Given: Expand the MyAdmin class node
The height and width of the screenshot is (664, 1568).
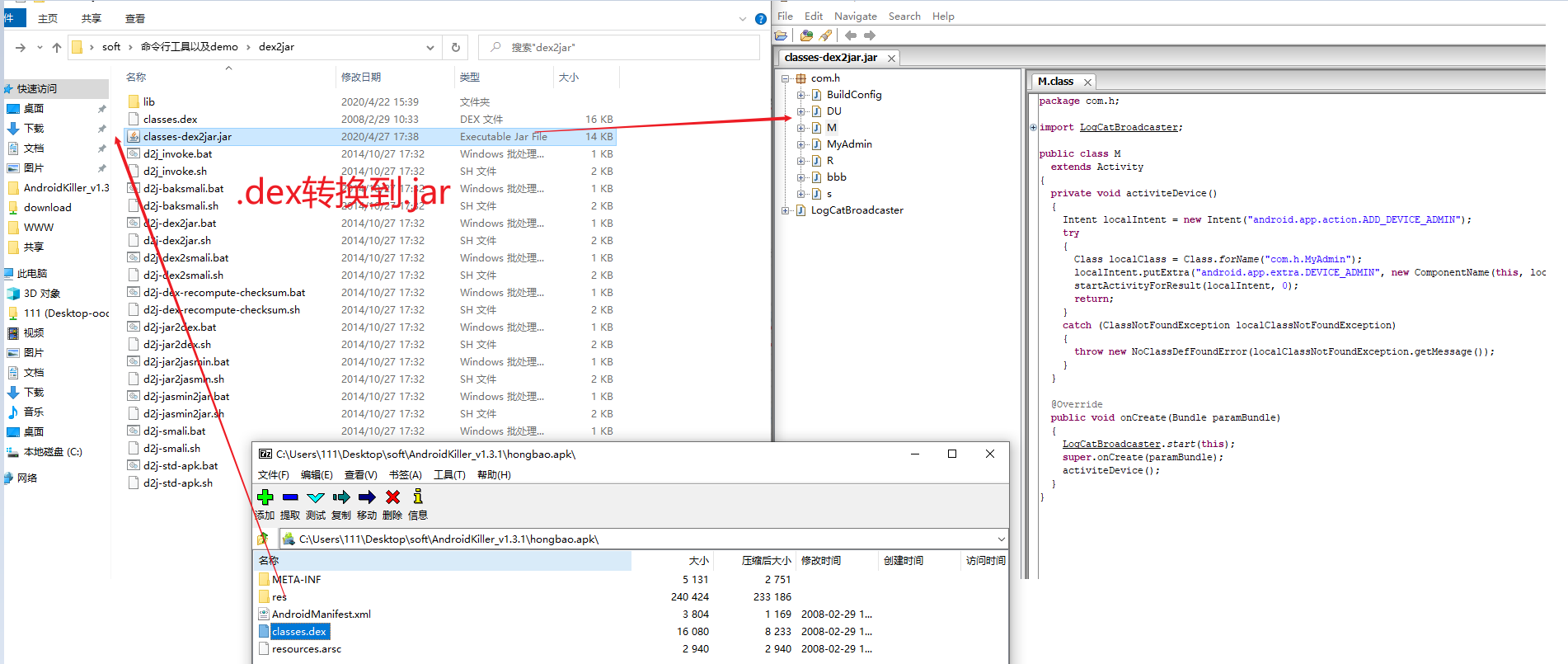Looking at the screenshot, I should click(x=800, y=144).
